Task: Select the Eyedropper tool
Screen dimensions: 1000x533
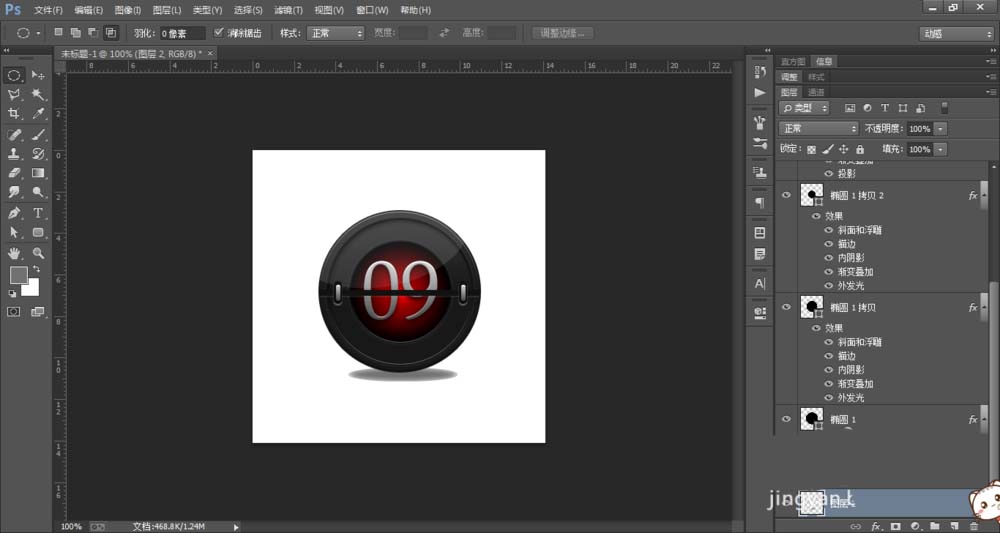Action: pos(38,115)
